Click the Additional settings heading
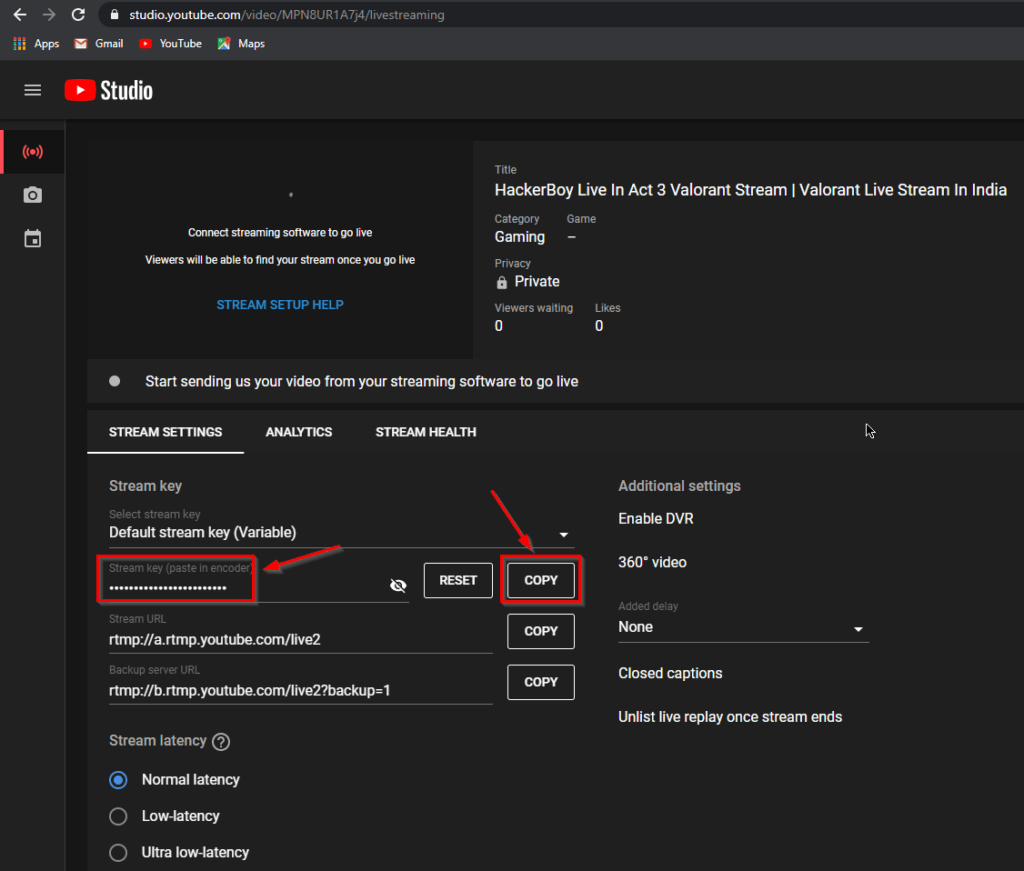The height and width of the screenshot is (871, 1024). pyautogui.click(x=679, y=486)
